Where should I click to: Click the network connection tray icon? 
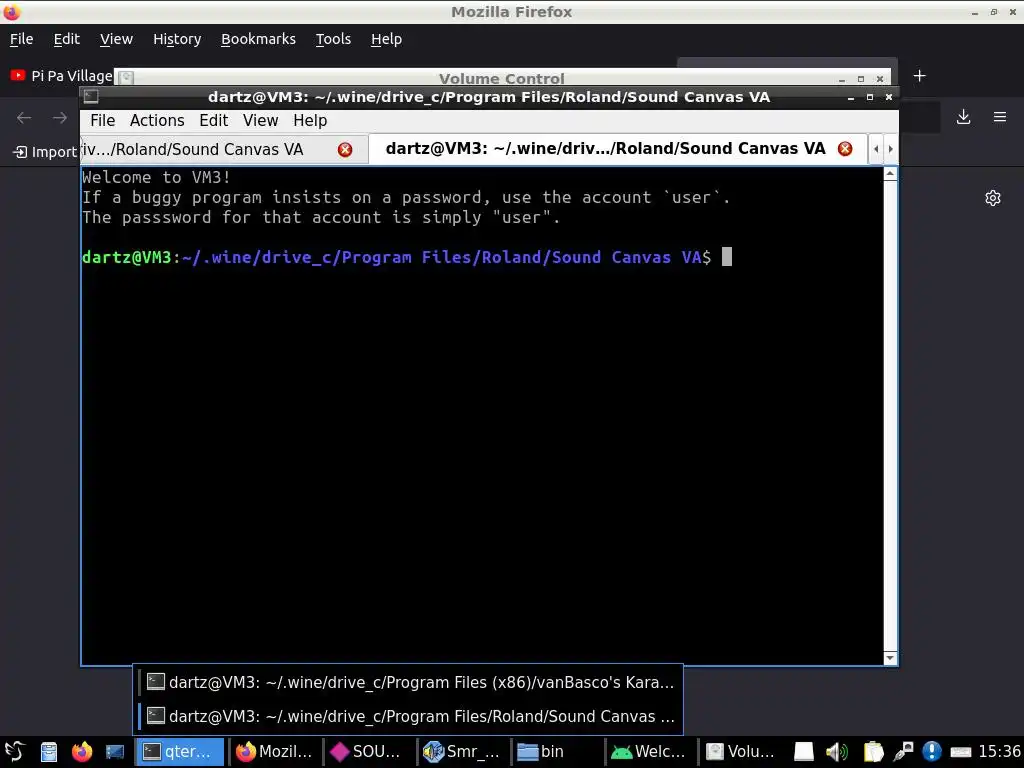(904, 752)
